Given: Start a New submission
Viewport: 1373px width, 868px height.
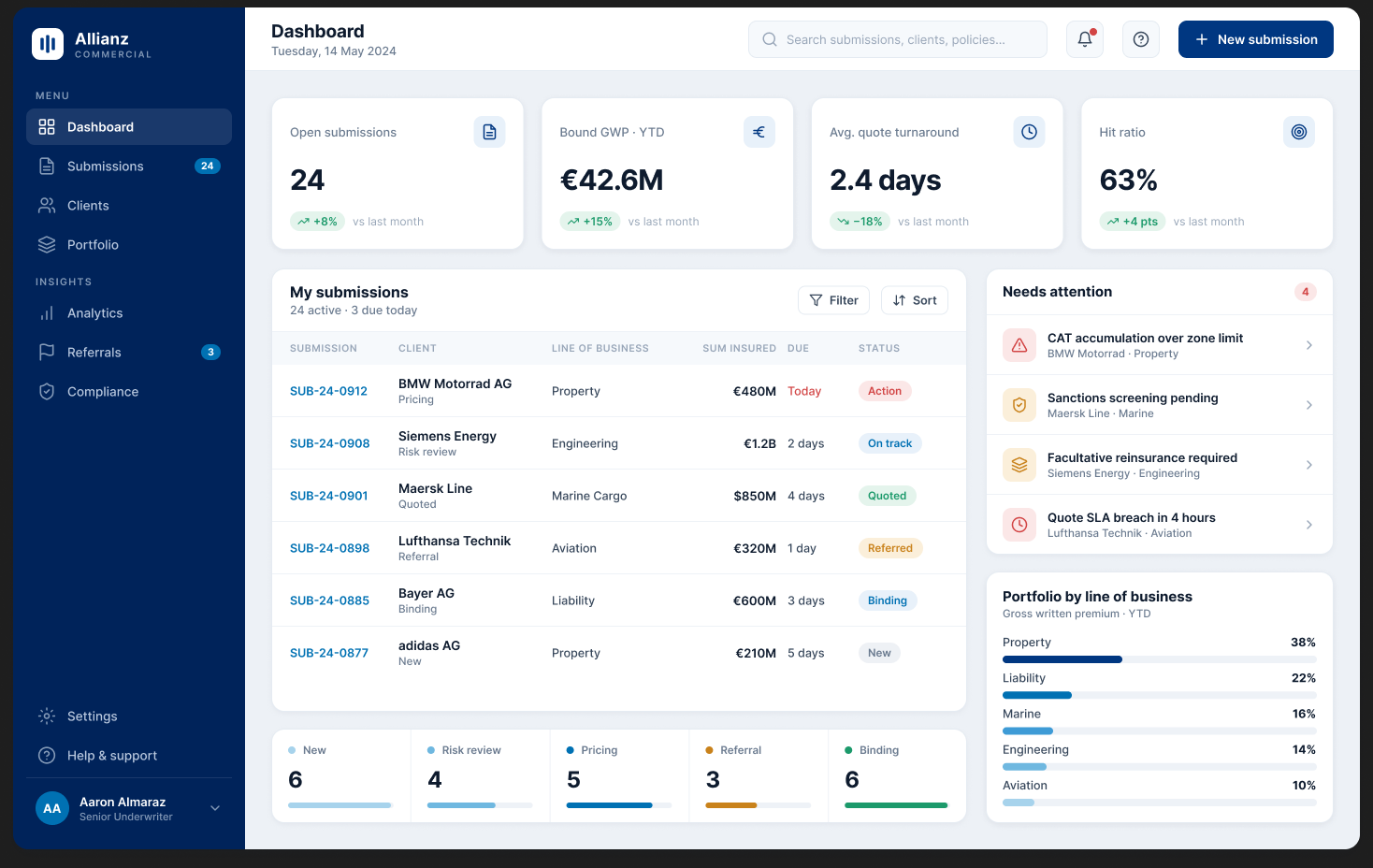Looking at the screenshot, I should click(x=1256, y=39).
